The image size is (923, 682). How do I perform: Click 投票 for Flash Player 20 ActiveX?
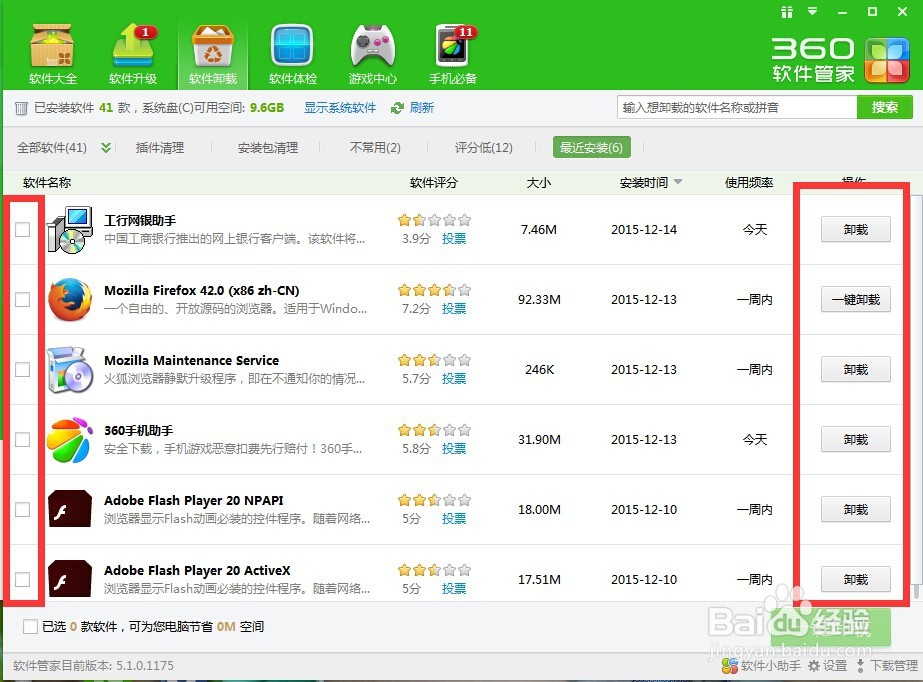(454, 588)
